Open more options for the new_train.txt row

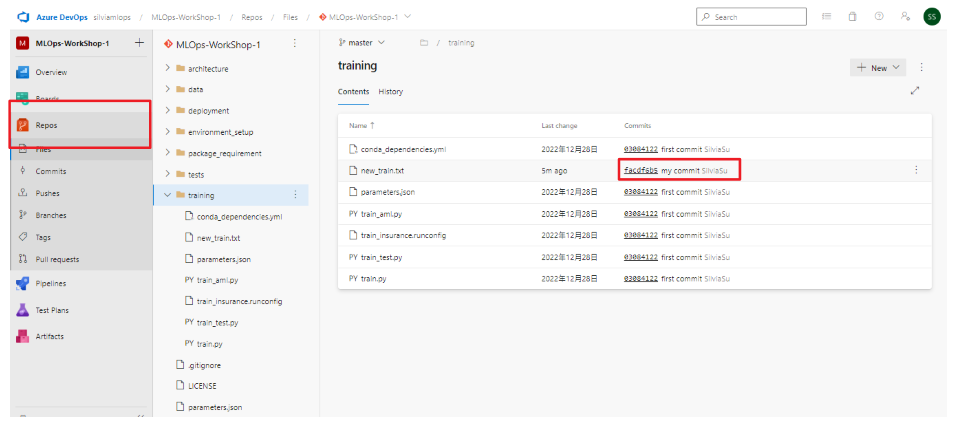(916, 170)
